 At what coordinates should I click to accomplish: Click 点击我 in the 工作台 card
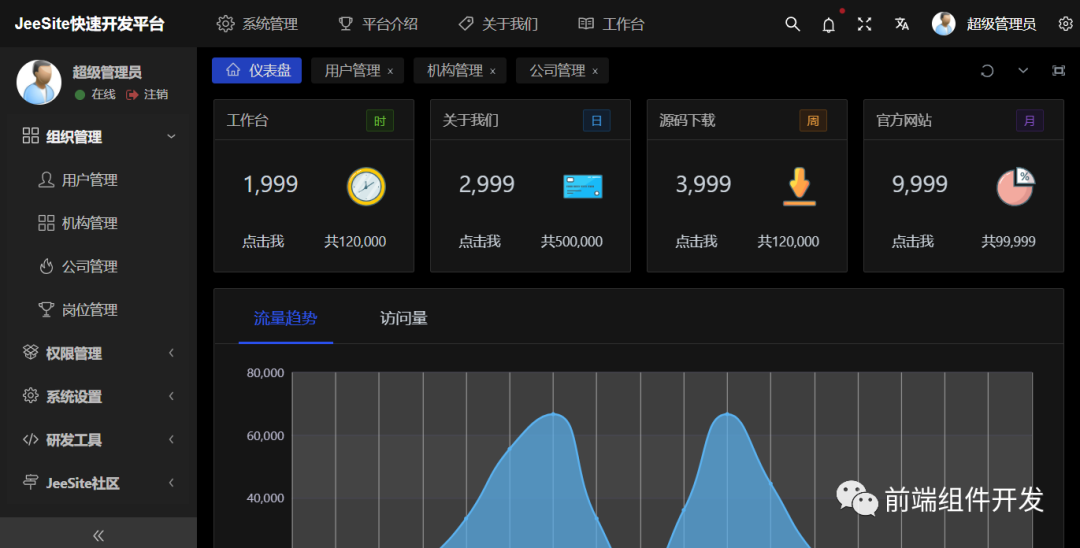[x=262, y=242]
